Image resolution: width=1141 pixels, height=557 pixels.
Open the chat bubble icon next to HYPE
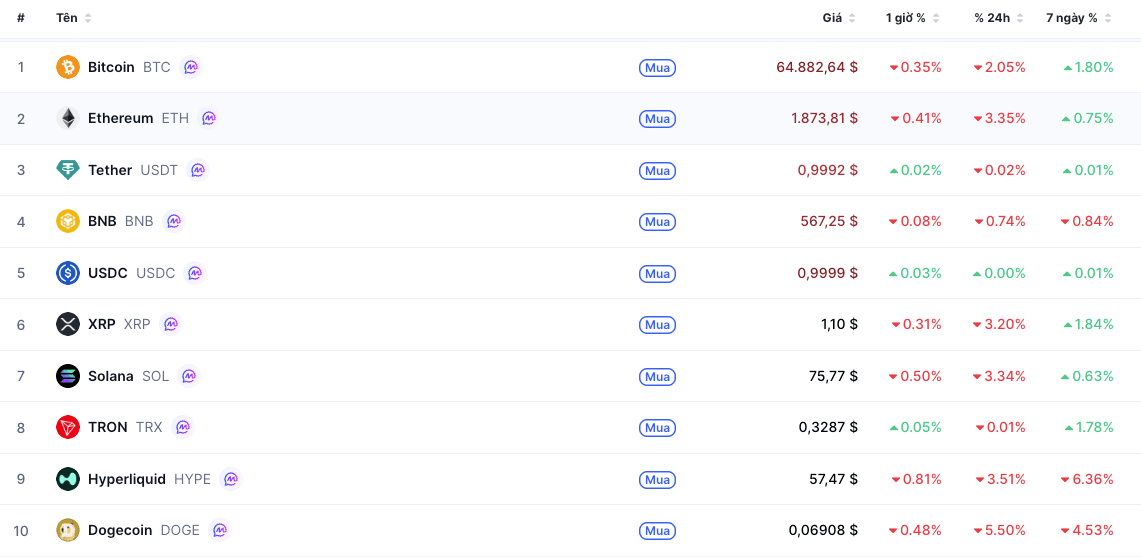(231, 479)
